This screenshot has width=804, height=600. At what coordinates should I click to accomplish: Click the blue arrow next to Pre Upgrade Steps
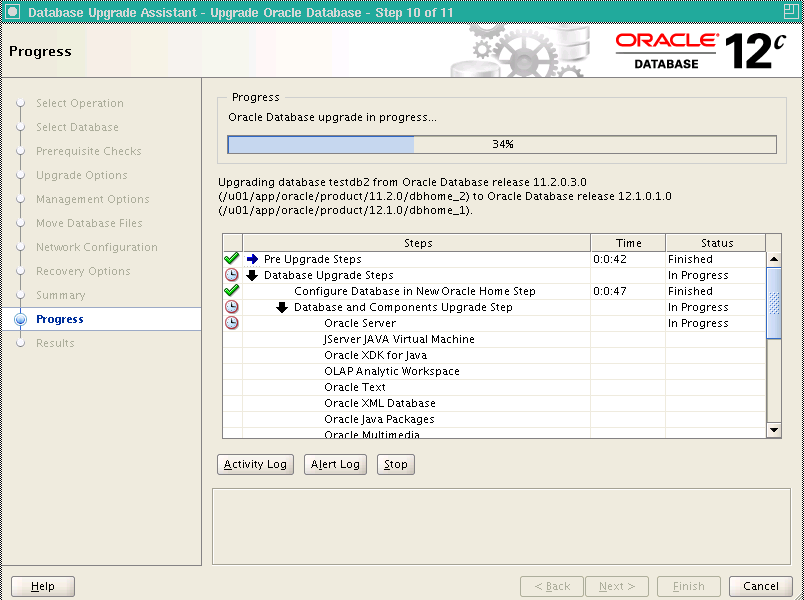pos(252,259)
